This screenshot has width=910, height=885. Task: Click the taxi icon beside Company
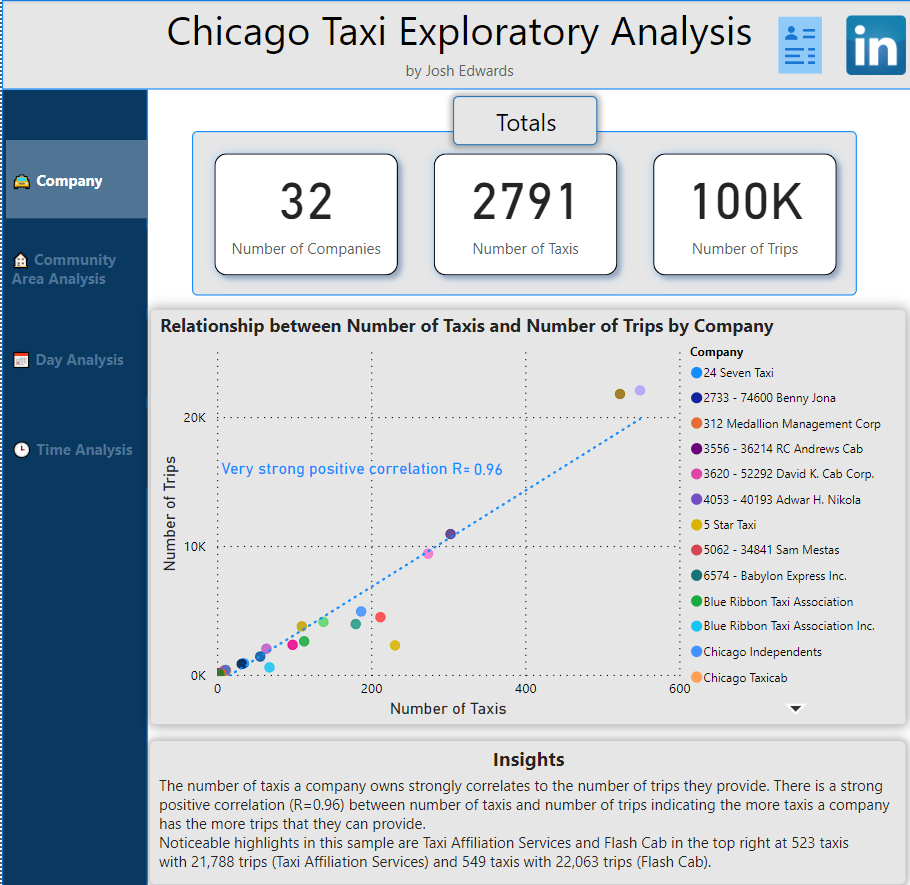coord(21,182)
